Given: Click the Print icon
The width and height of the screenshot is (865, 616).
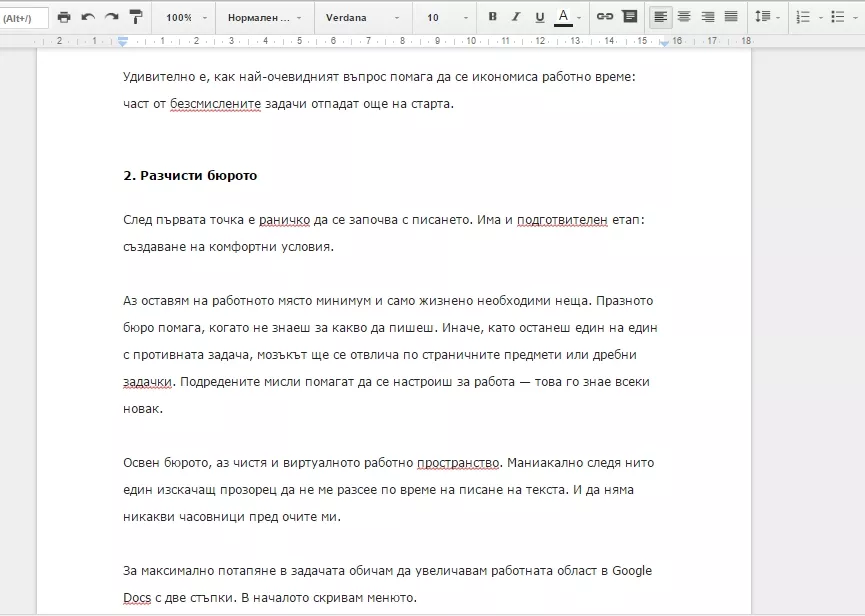Looking at the screenshot, I should (64, 17).
